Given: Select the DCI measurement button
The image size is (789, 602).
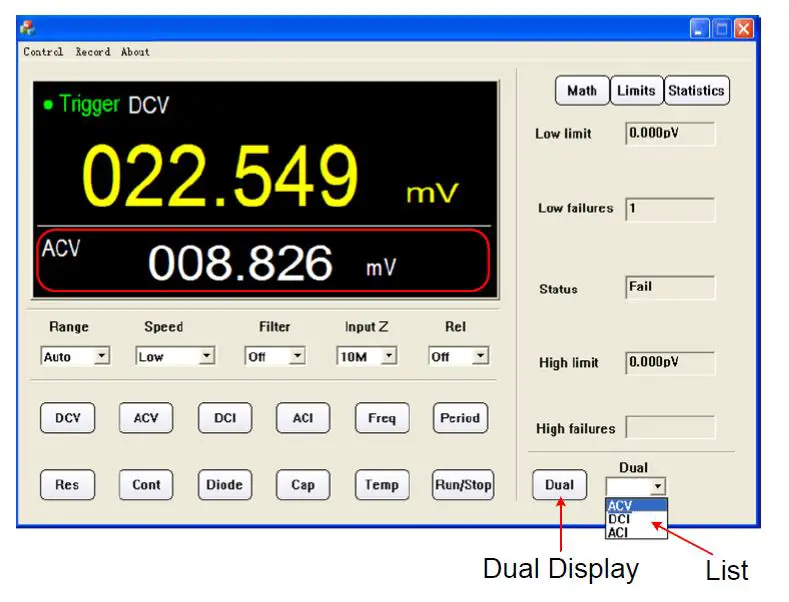Looking at the screenshot, I should [x=225, y=418].
